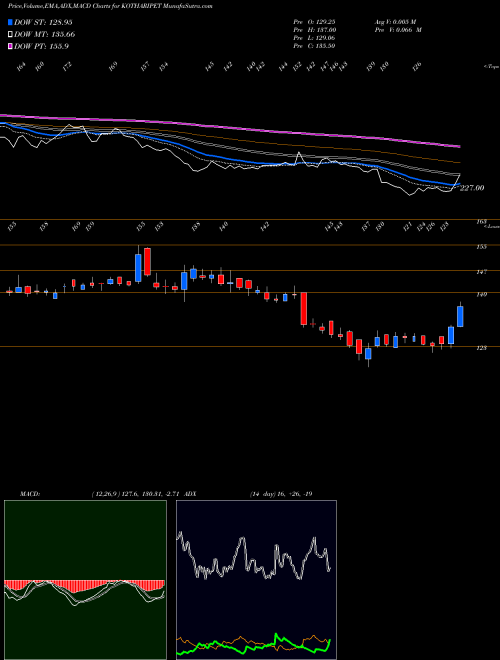This screenshot has height=660, width=500.
Task: Click the 163 price axis label
Action: pos(481,221)
